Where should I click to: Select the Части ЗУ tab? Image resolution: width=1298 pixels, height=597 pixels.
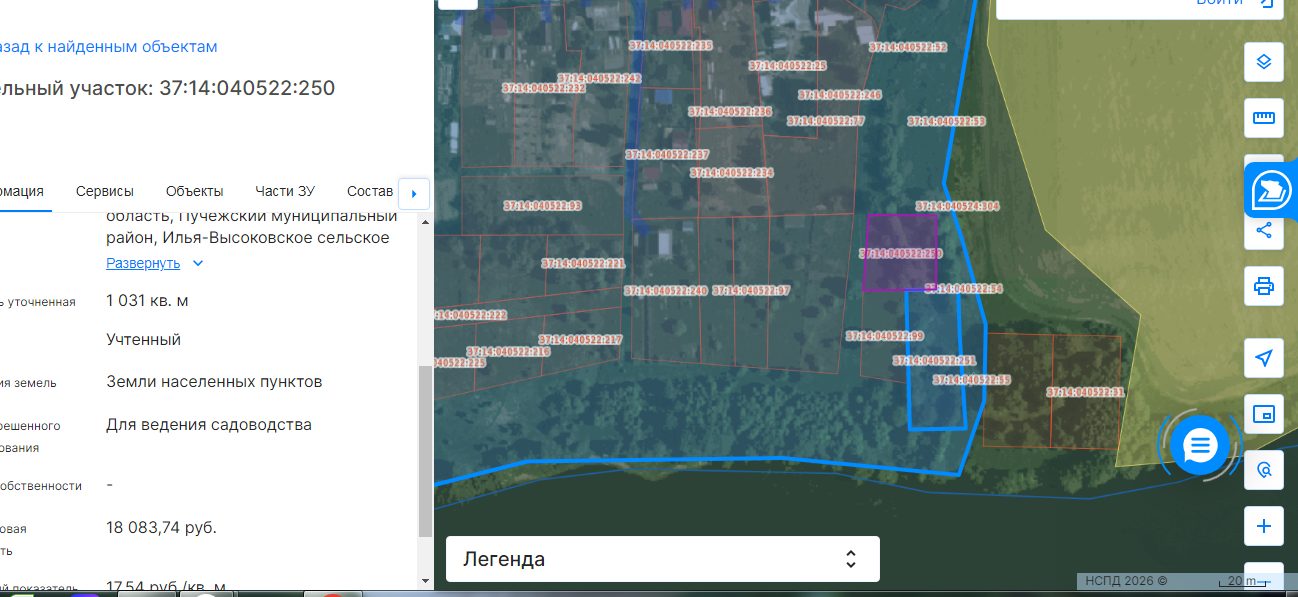(x=285, y=191)
